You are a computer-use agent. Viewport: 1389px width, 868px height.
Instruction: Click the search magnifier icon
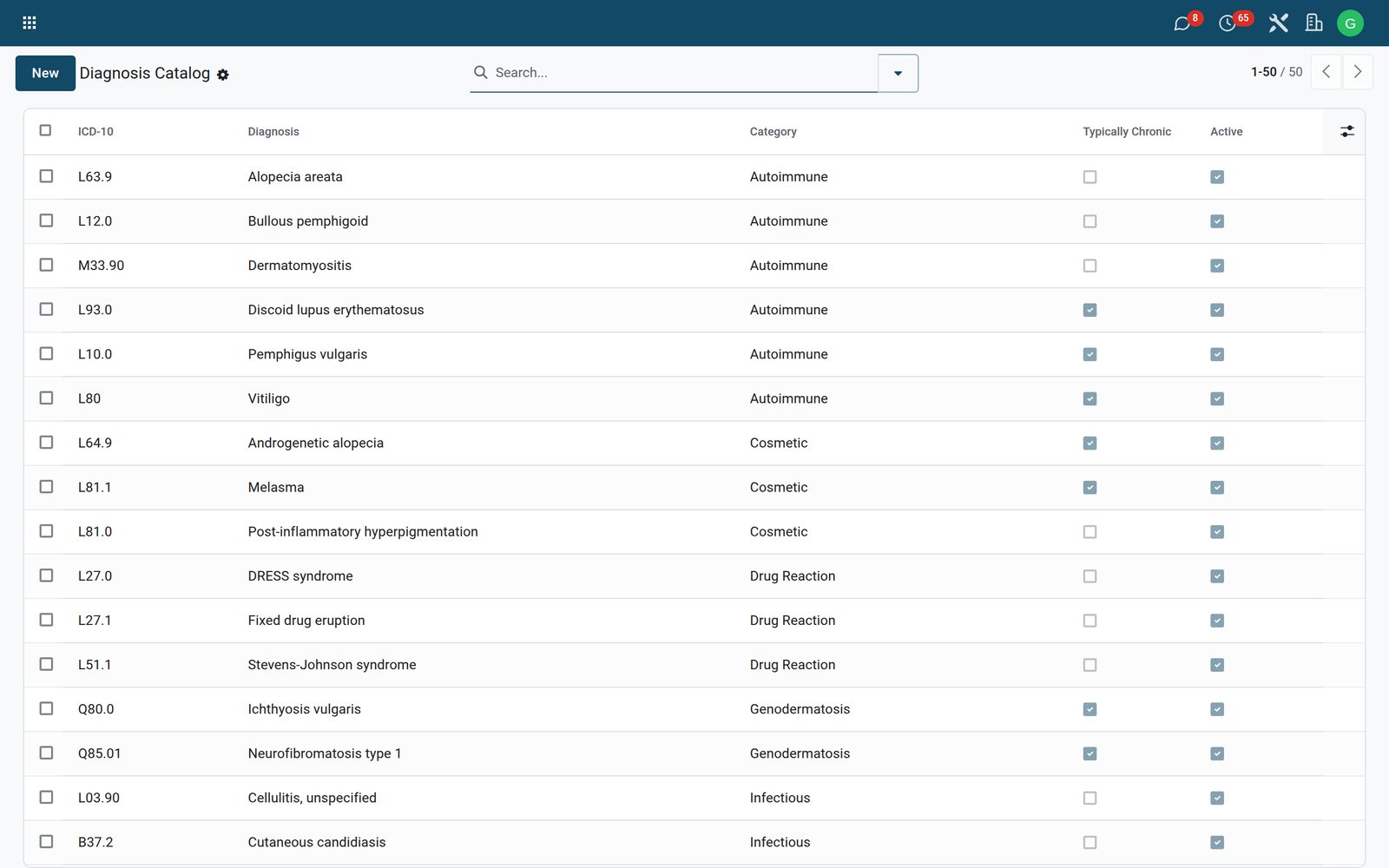[480, 72]
